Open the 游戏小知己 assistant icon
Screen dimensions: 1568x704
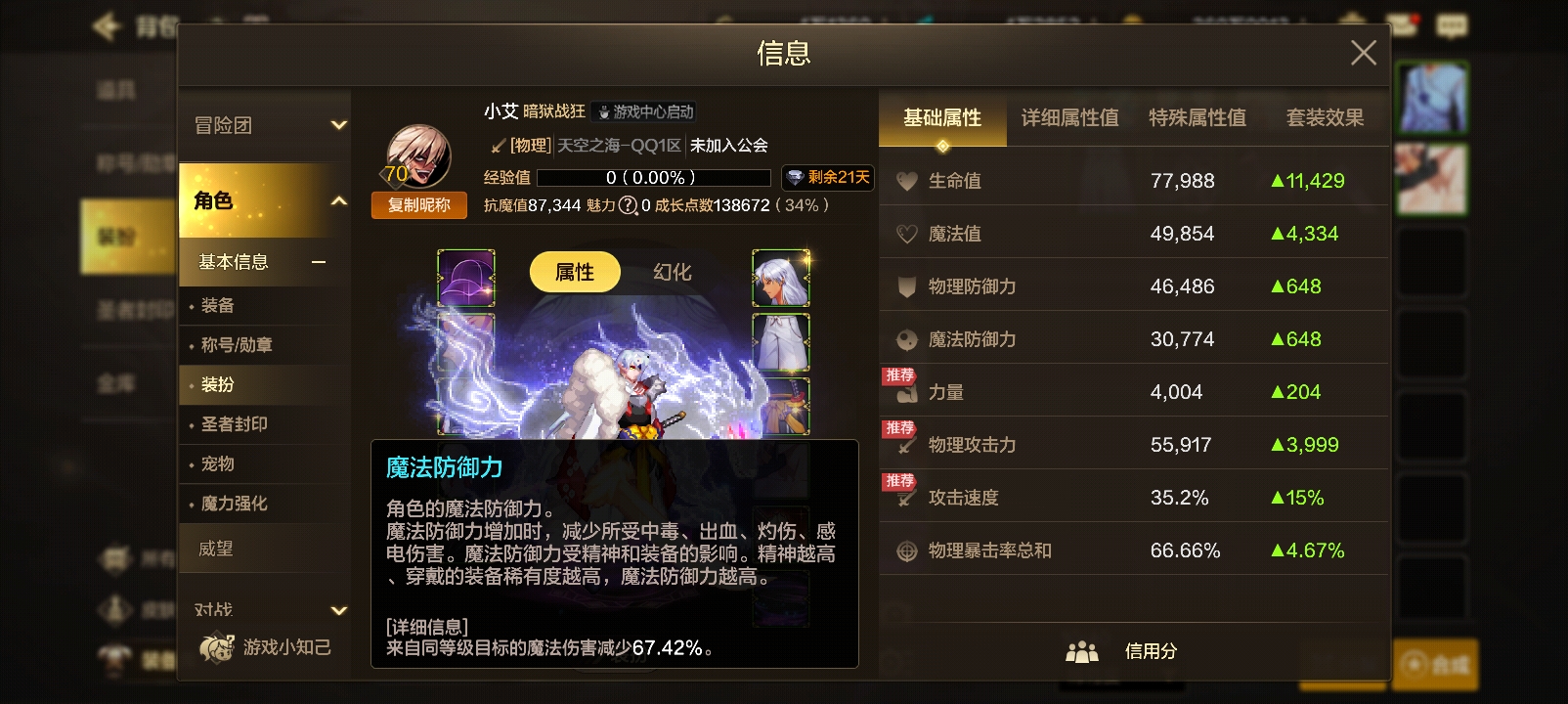click(x=216, y=647)
